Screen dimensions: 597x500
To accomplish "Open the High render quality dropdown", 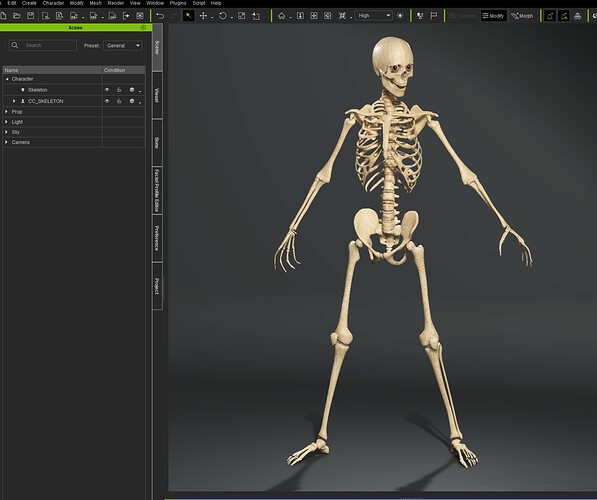I will tap(374, 16).
